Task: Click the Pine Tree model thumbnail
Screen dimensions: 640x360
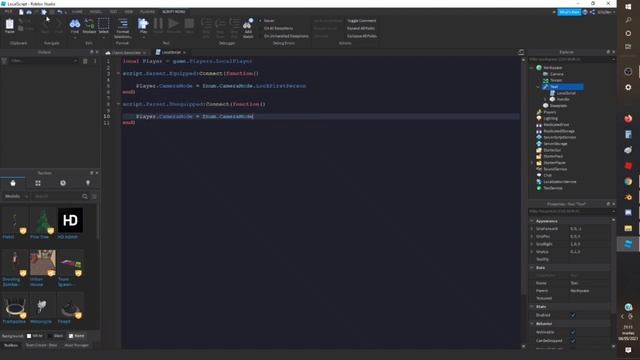Action: tap(42, 221)
